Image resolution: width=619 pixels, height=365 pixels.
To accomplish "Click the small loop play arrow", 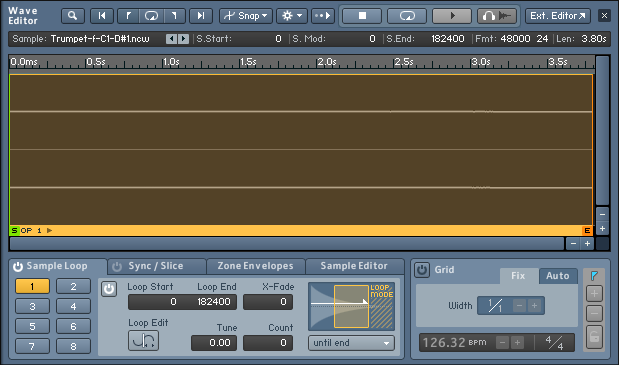I will [x=49, y=230].
